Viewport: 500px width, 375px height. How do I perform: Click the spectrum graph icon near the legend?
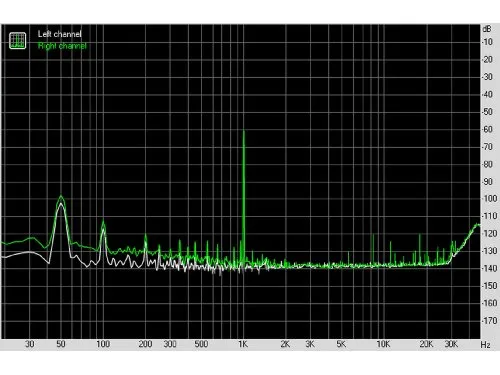pos(17,41)
